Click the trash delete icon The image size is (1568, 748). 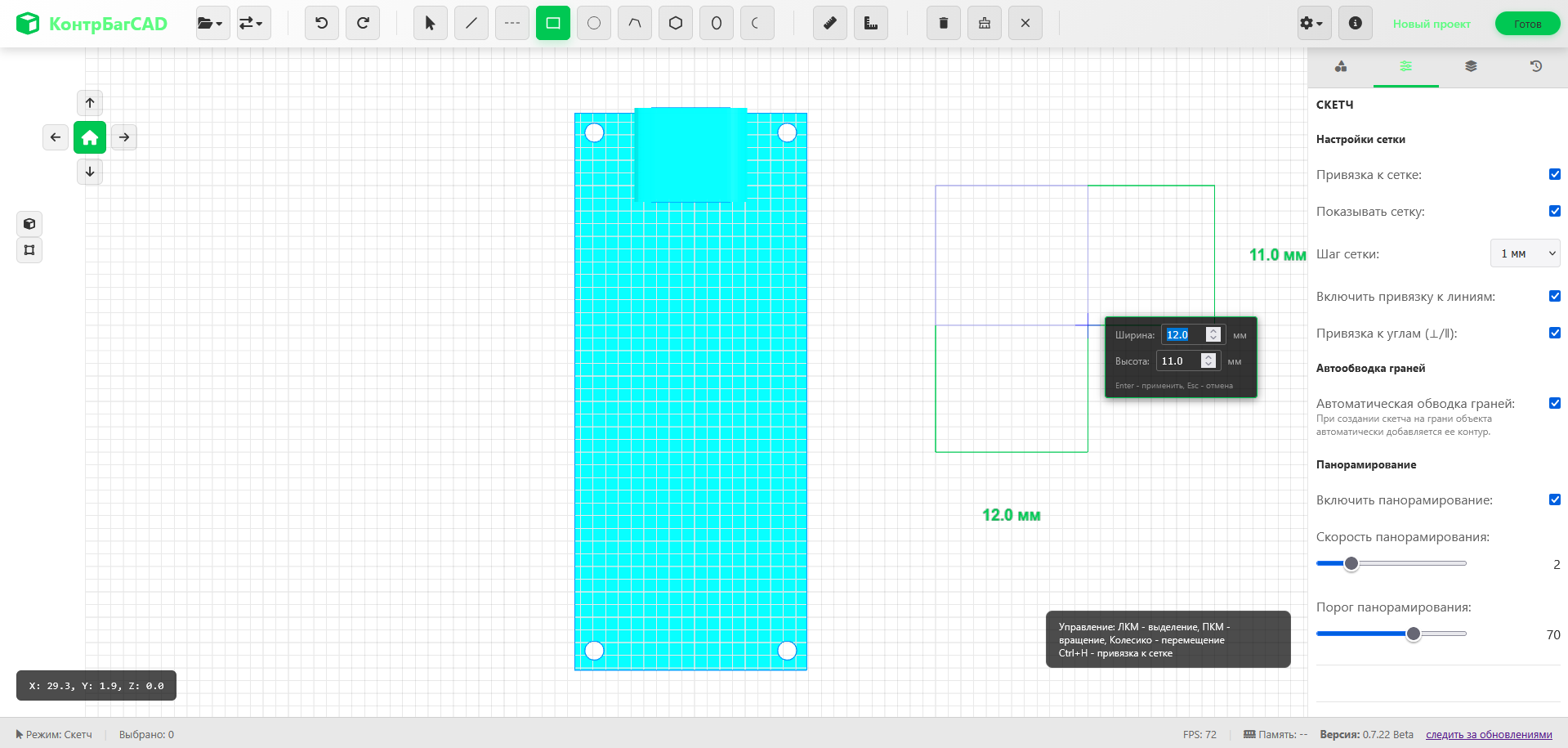(x=944, y=24)
